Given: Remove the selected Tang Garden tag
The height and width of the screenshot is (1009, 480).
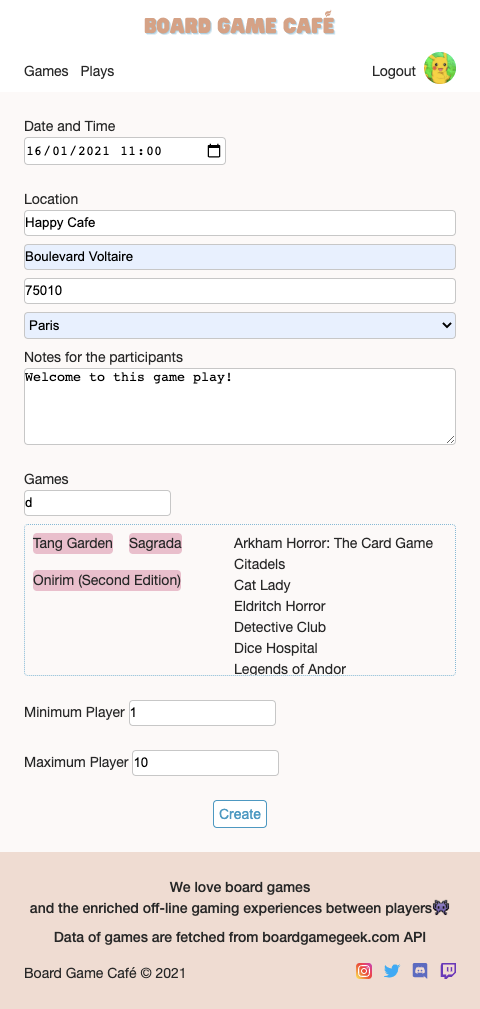Looking at the screenshot, I should [73, 544].
